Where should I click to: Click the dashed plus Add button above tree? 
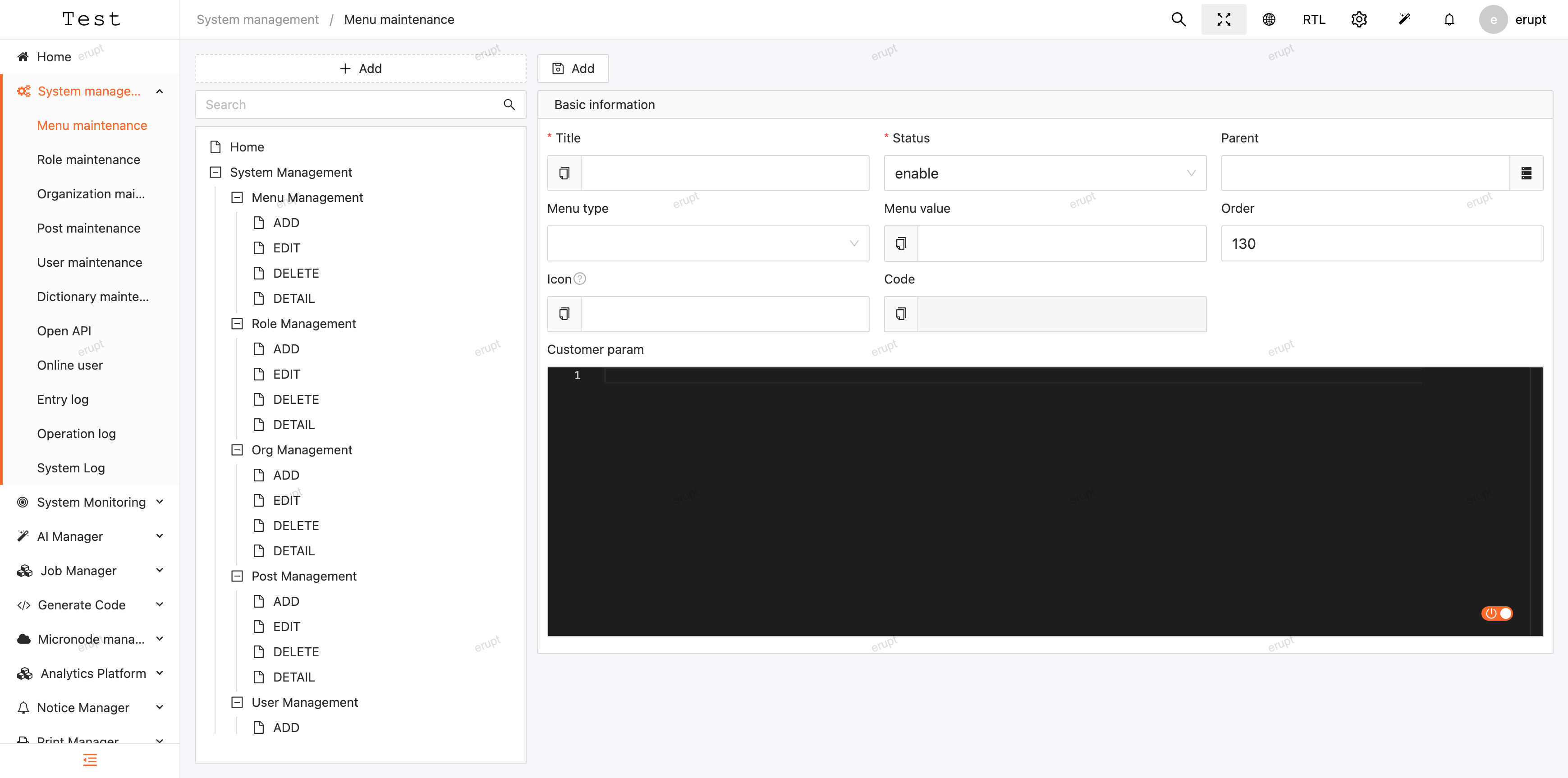[x=360, y=69]
